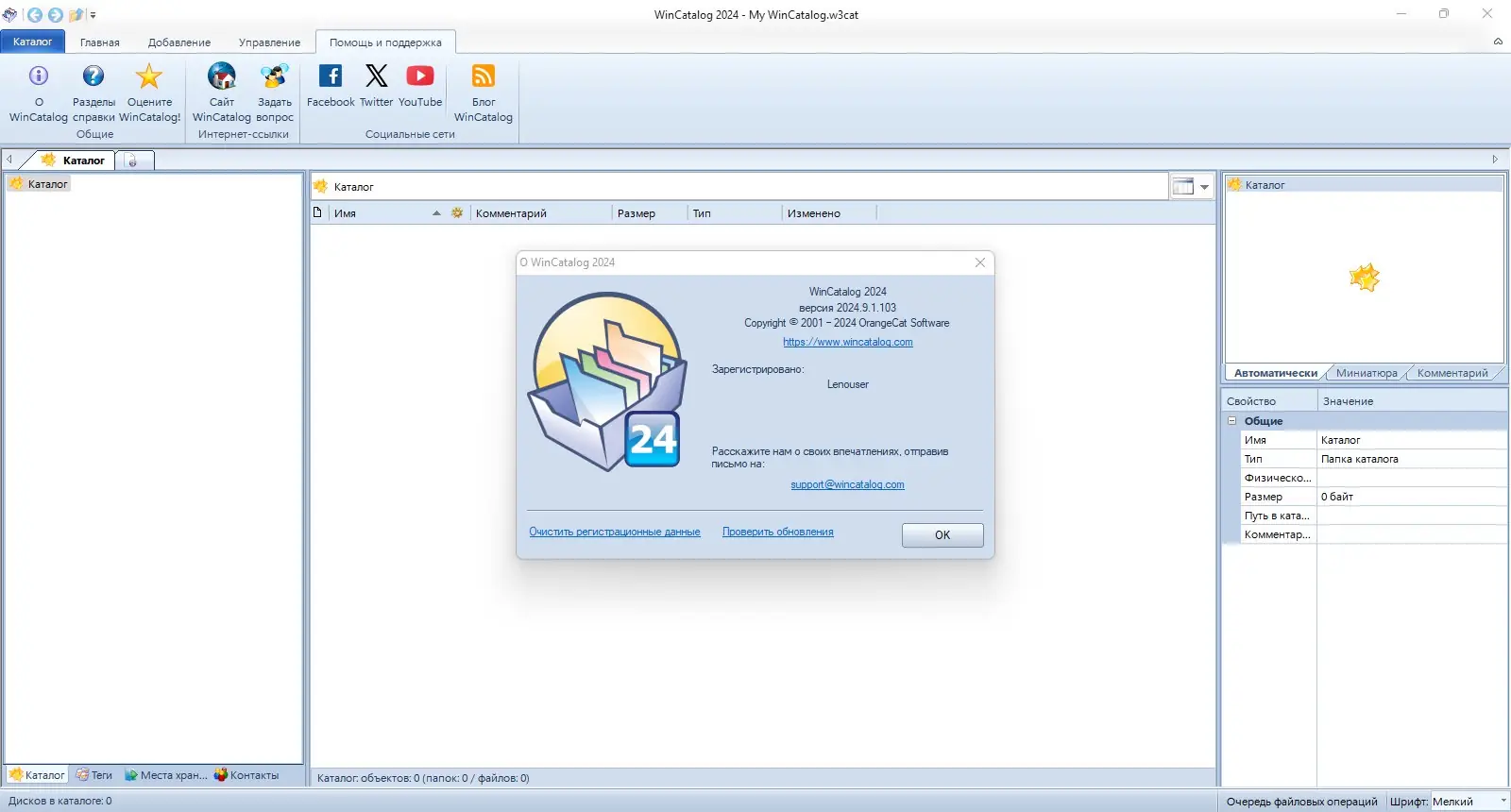
Task: Click the star column header icon
Action: [457, 213]
